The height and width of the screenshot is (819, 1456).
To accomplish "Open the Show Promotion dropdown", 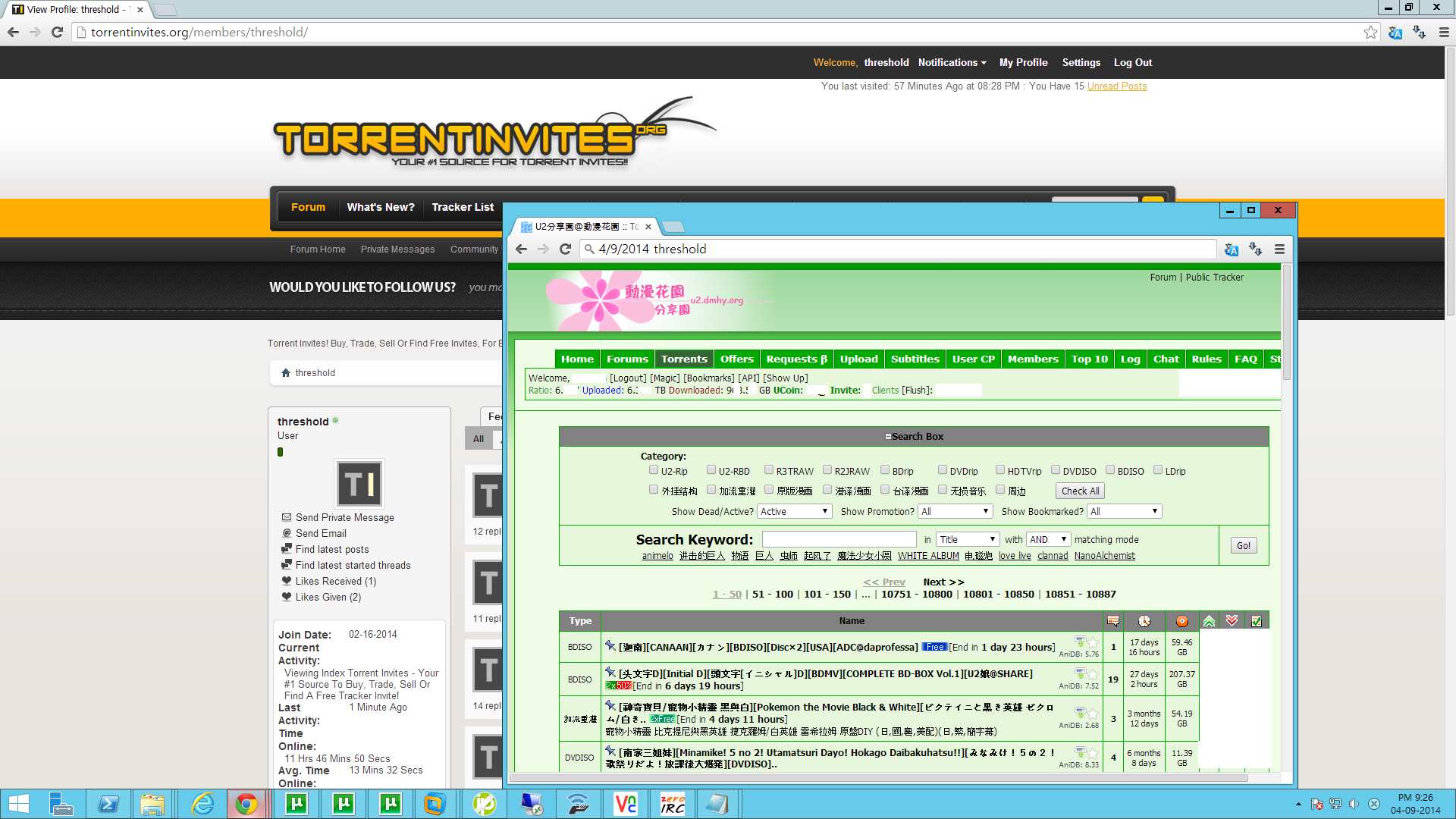I will click(x=955, y=512).
